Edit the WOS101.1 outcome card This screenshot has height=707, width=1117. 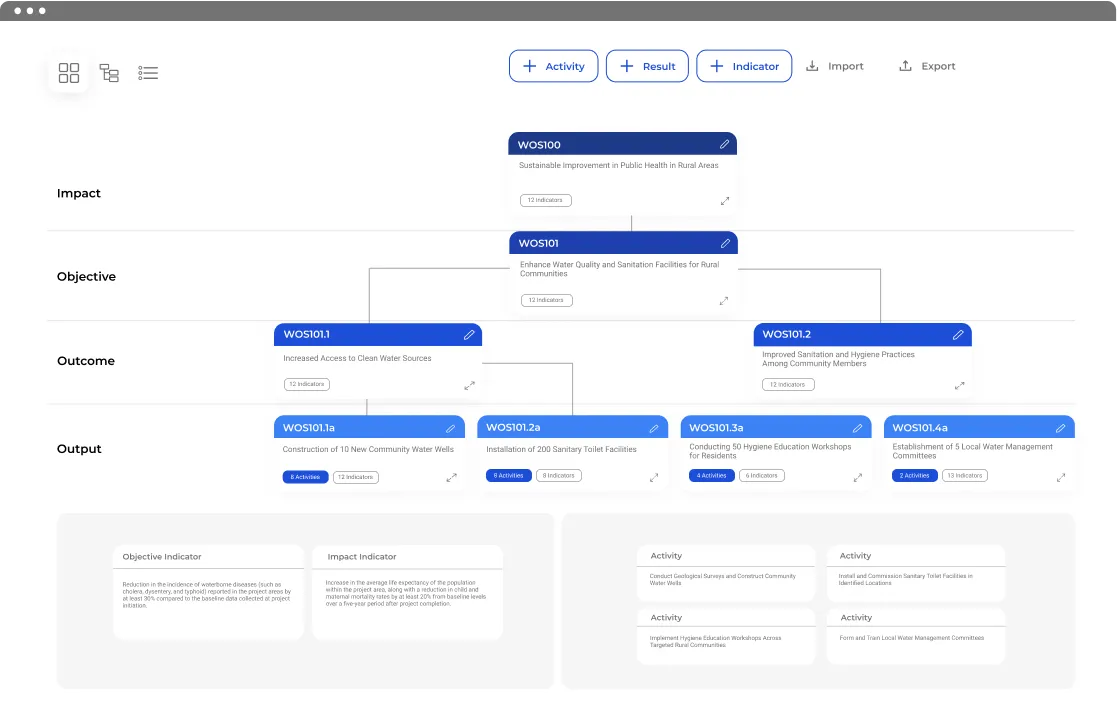pos(469,334)
